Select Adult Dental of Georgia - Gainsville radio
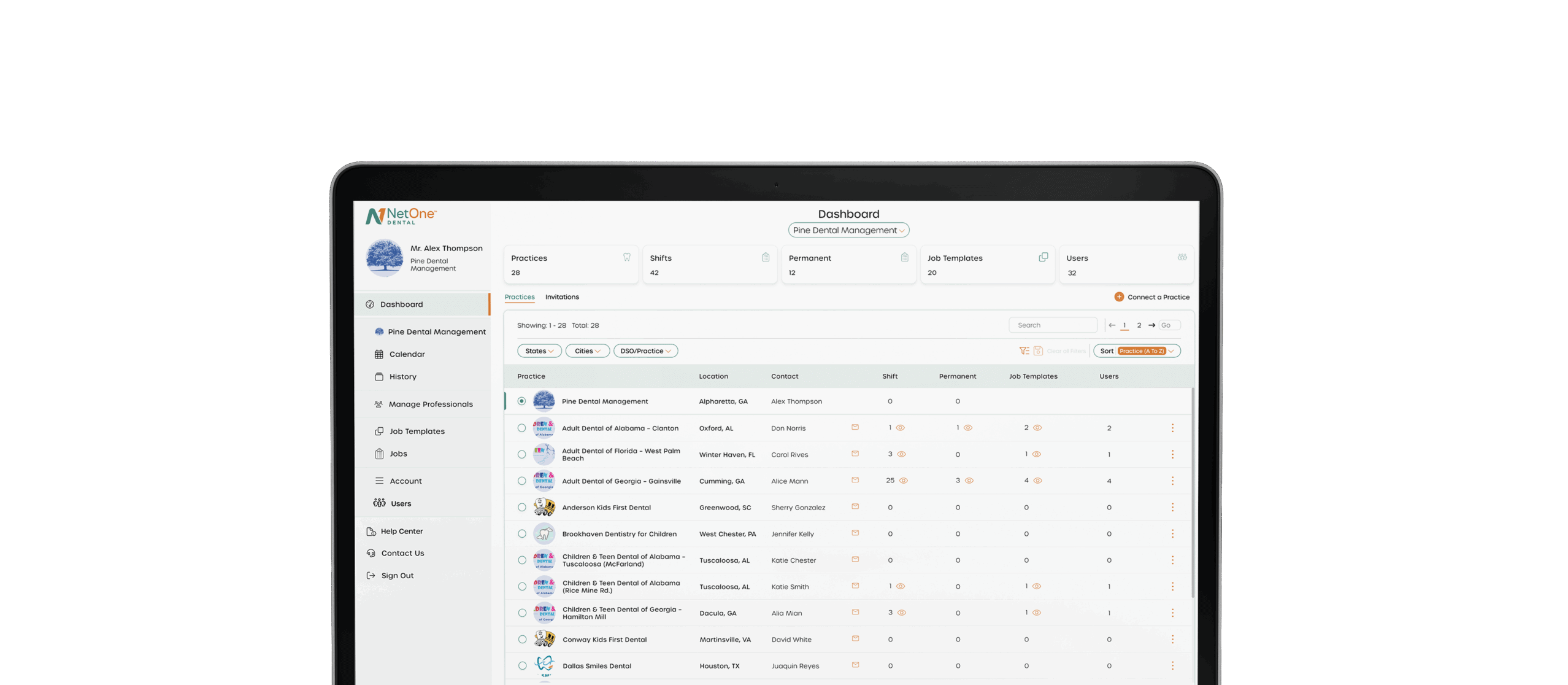Image resolution: width=1568 pixels, height=685 pixels. [x=521, y=481]
